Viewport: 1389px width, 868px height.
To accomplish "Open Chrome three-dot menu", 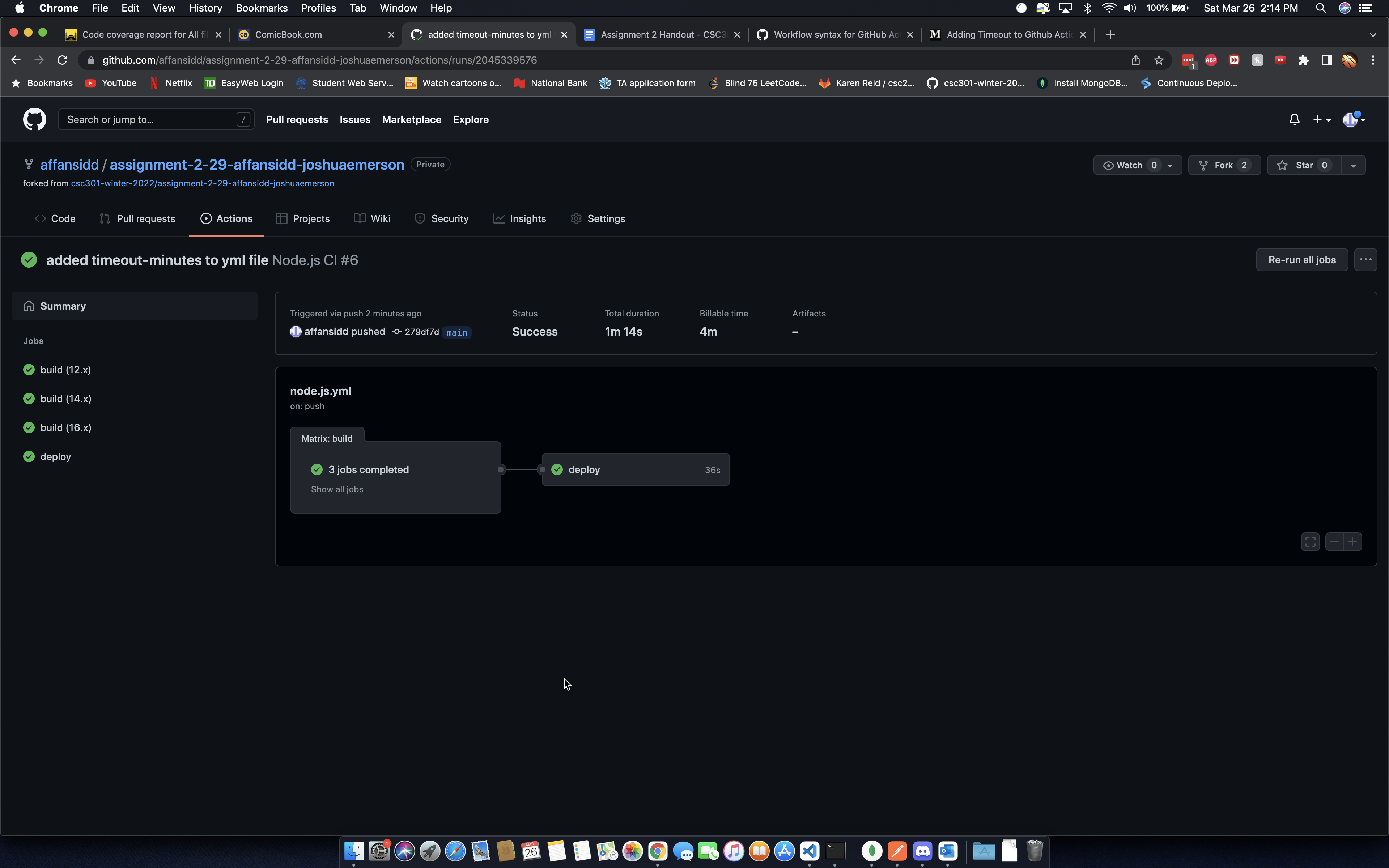I will 1372,60.
